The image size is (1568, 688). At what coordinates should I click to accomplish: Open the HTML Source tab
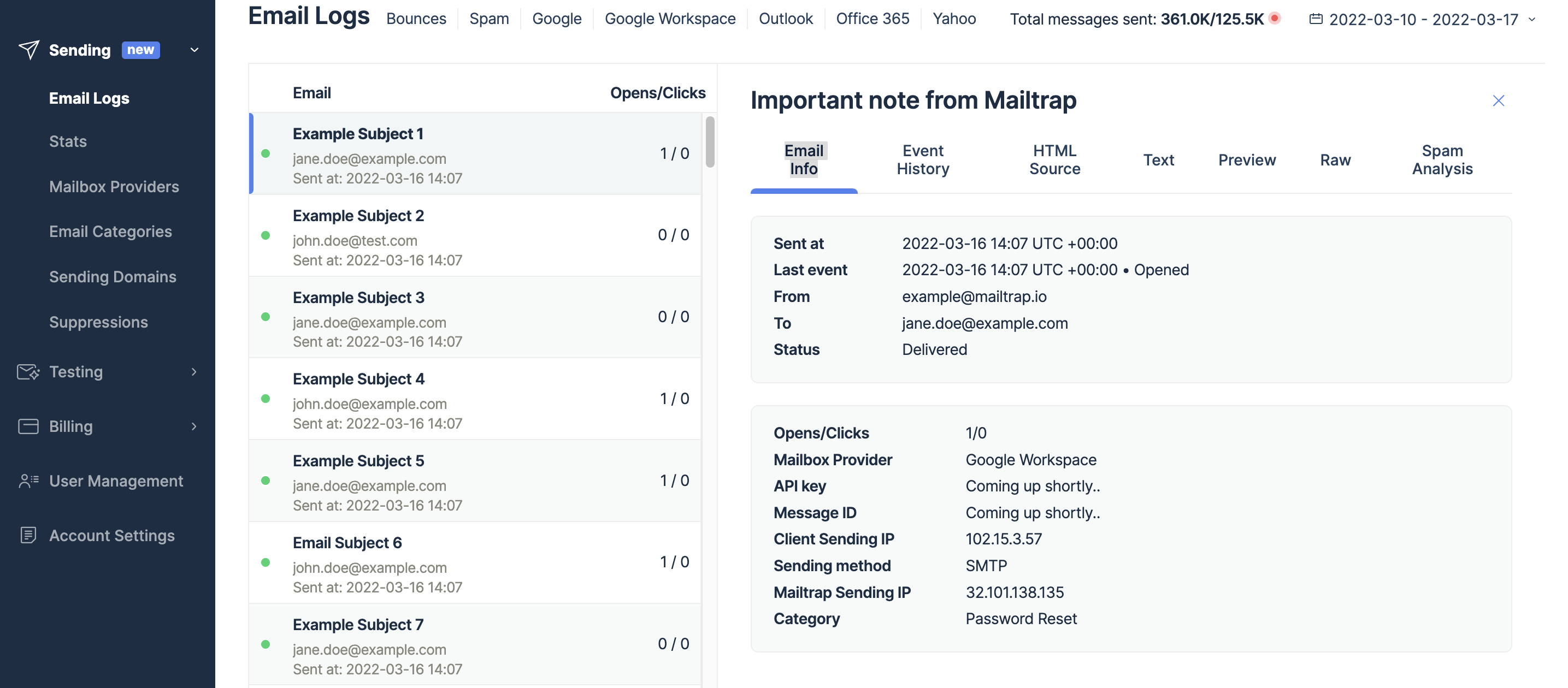click(1054, 160)
